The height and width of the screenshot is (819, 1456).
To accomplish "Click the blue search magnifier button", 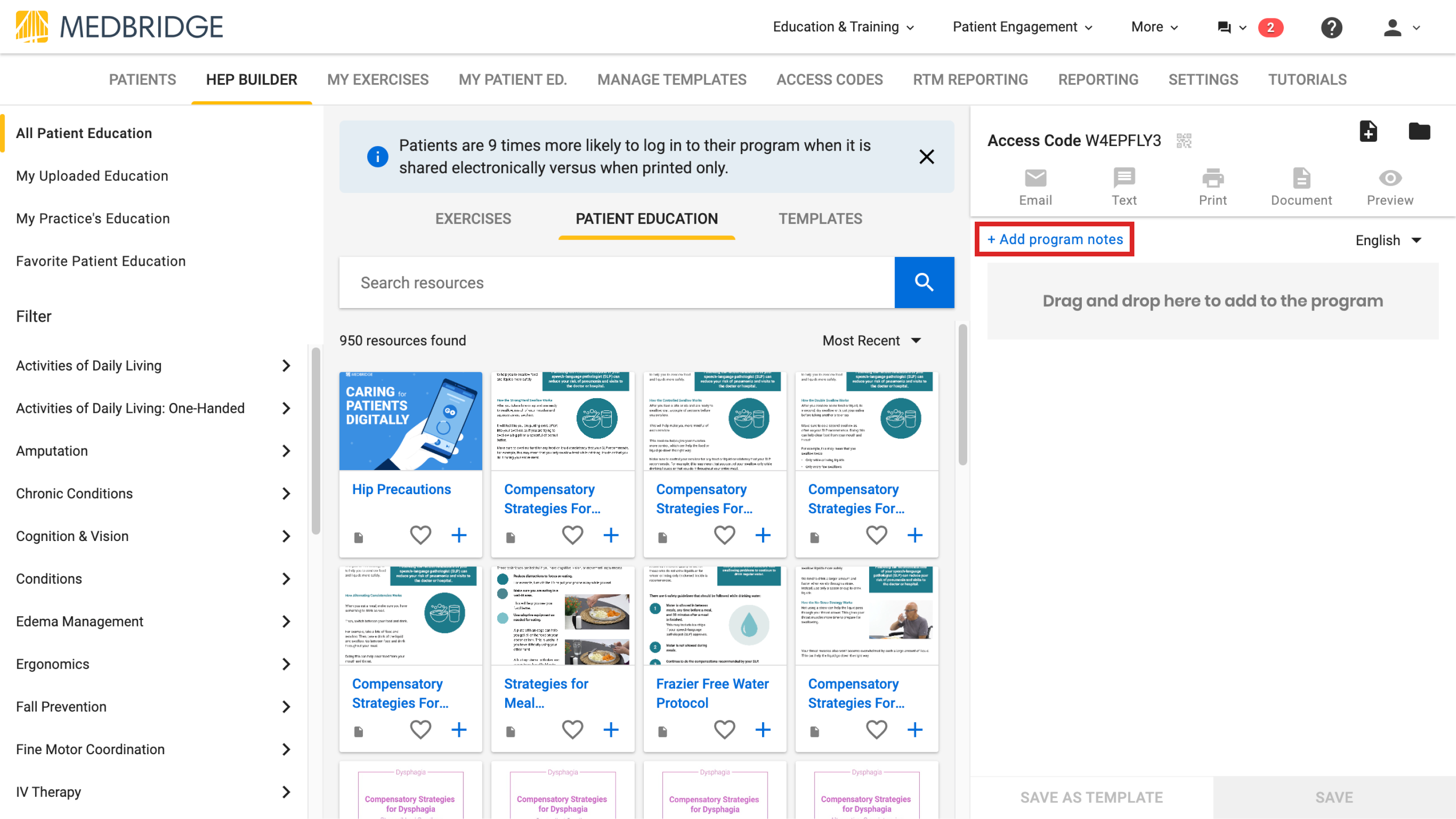I will [924, 282].
